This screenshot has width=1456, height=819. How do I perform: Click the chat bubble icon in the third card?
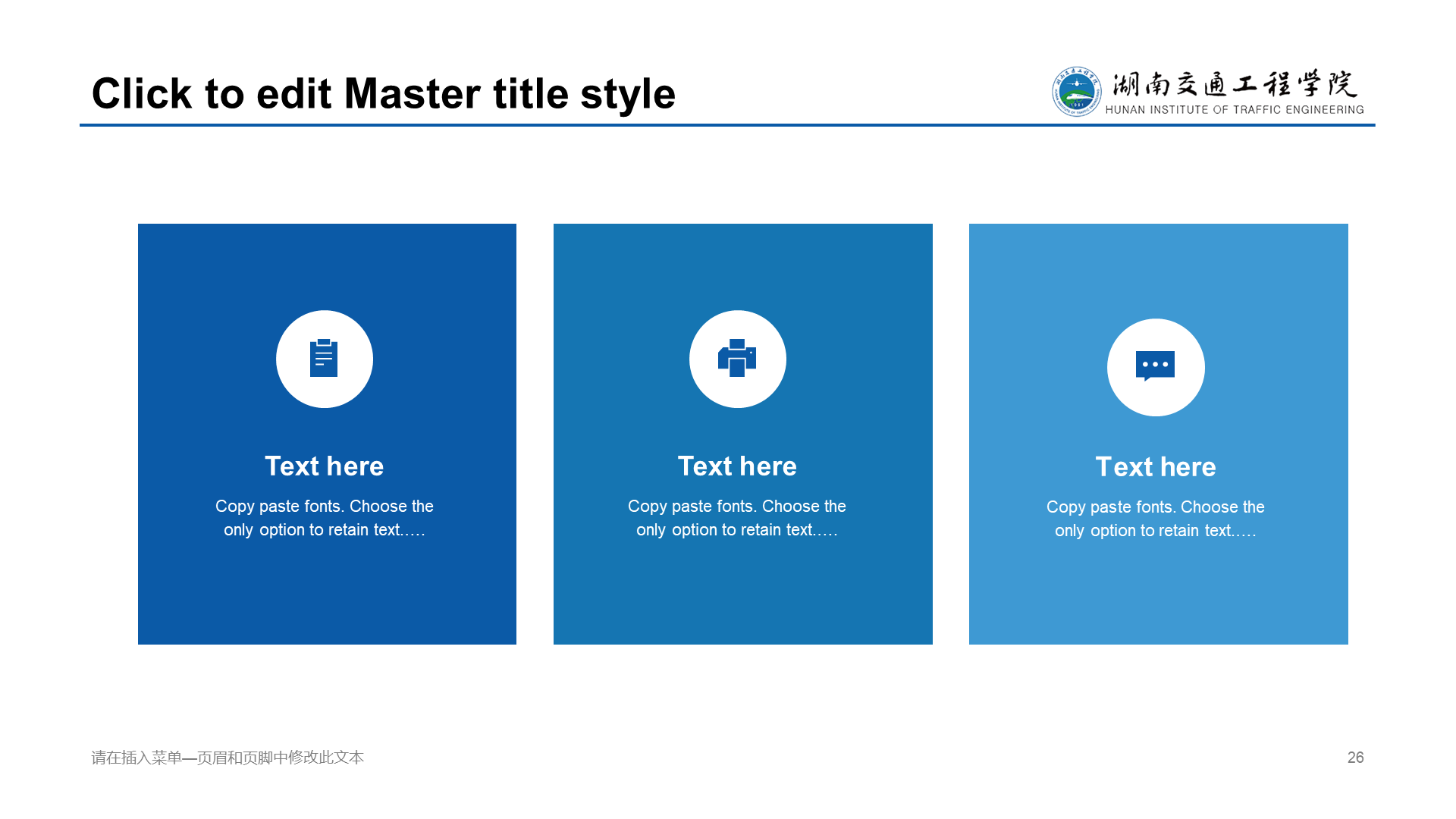pyautogui.click(x=1155, y=366)
